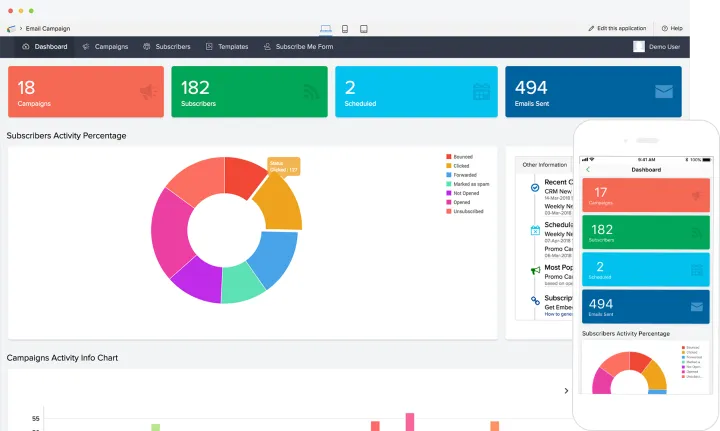Expand the chart's right chevron arrow
The image size is (720, 431).
[x=566, y=391]
